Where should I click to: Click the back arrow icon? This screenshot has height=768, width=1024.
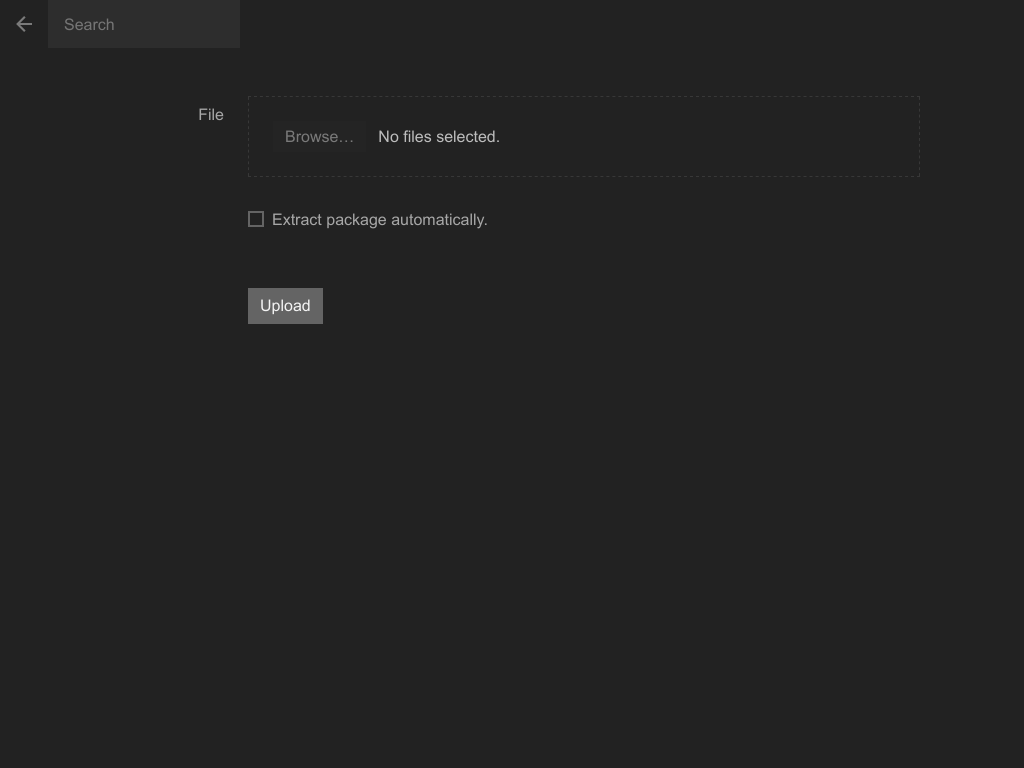tap(24, 24)
